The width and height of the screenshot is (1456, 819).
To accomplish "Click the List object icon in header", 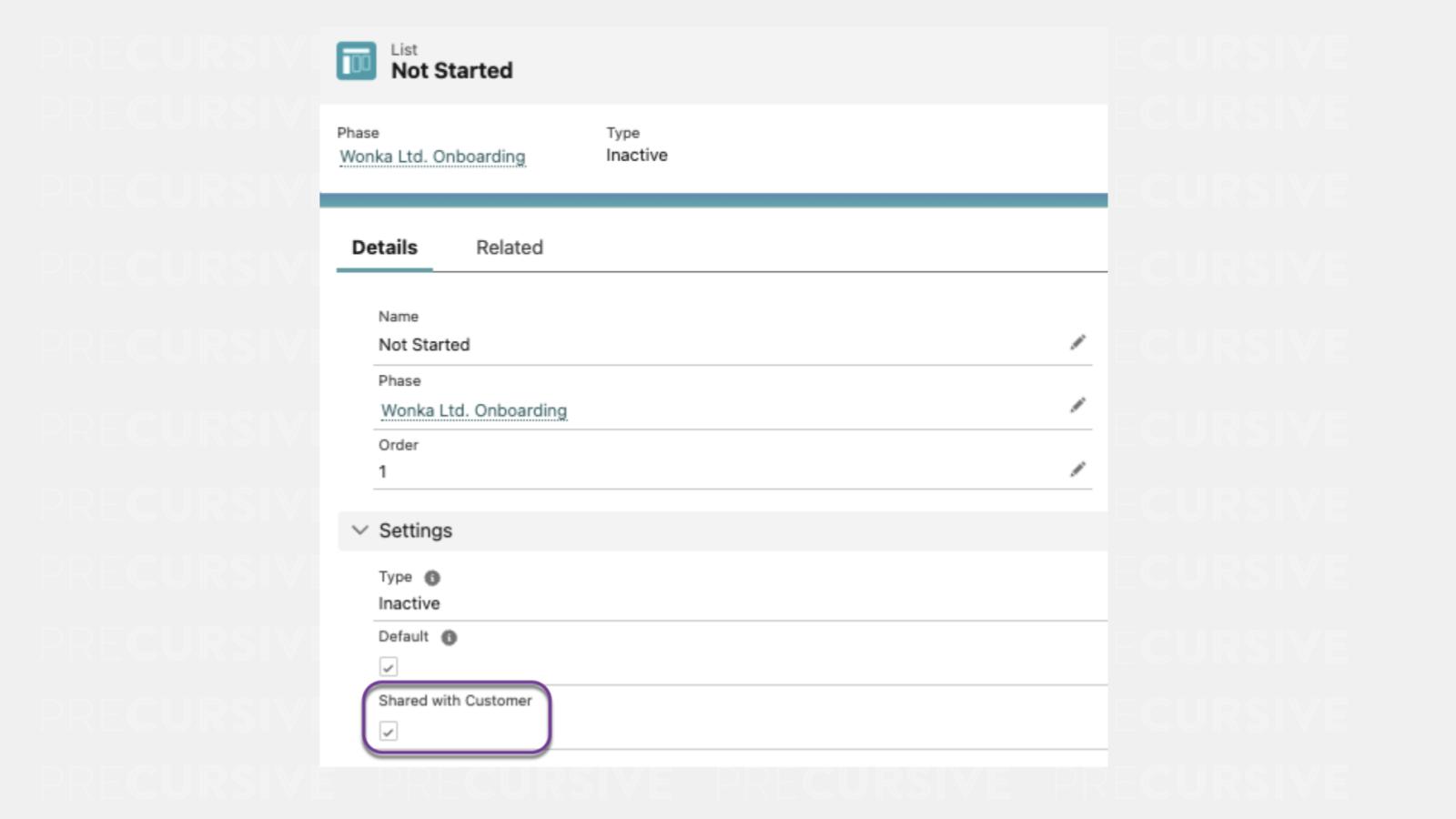I will (x=356, y=61).
